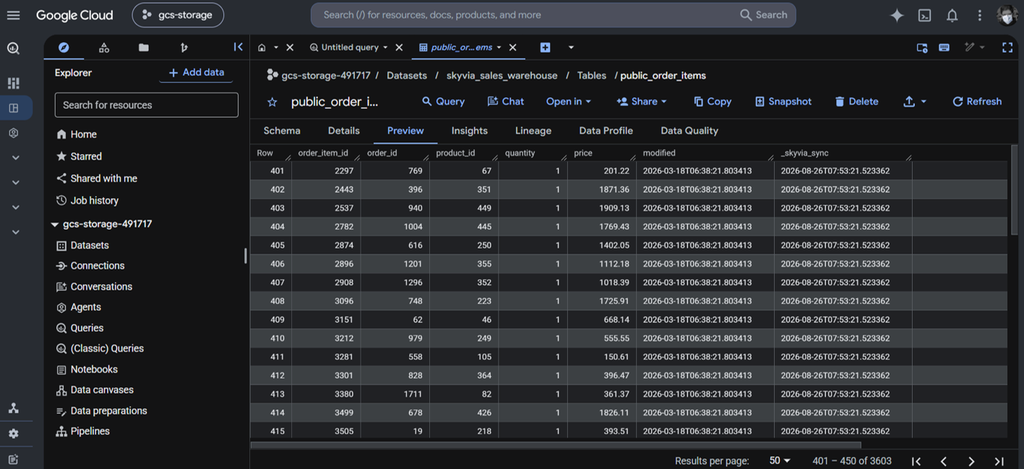This screenshot has width=1024, height=469.
Task: Toggle full screen mode icon
Action: (1007, 47)
